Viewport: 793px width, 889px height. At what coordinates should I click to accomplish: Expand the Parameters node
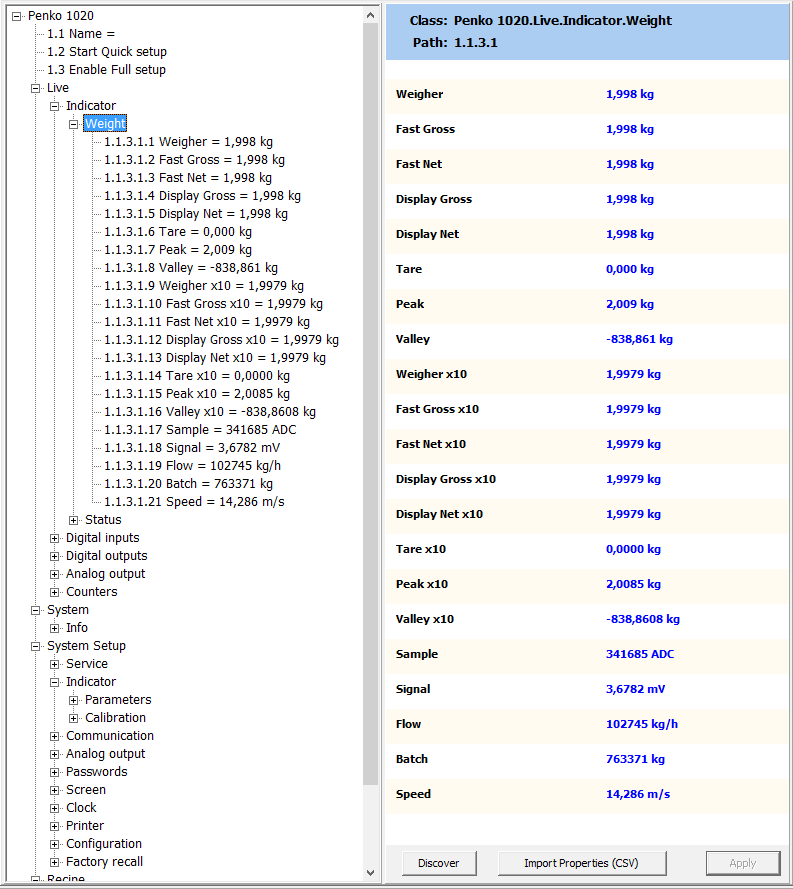[x=73, y=701]
